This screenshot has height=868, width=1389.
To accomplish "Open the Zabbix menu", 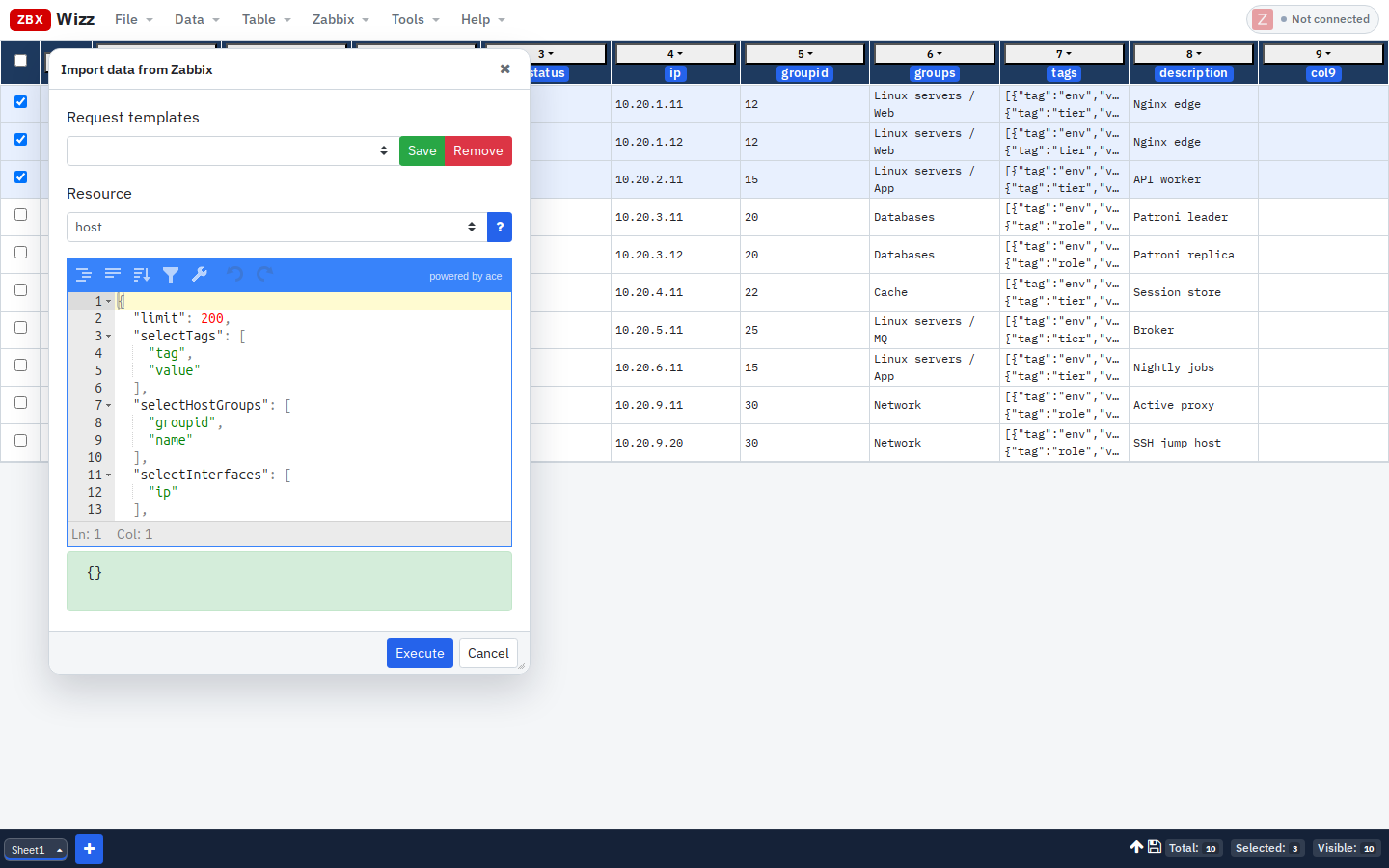I will 340,19.
